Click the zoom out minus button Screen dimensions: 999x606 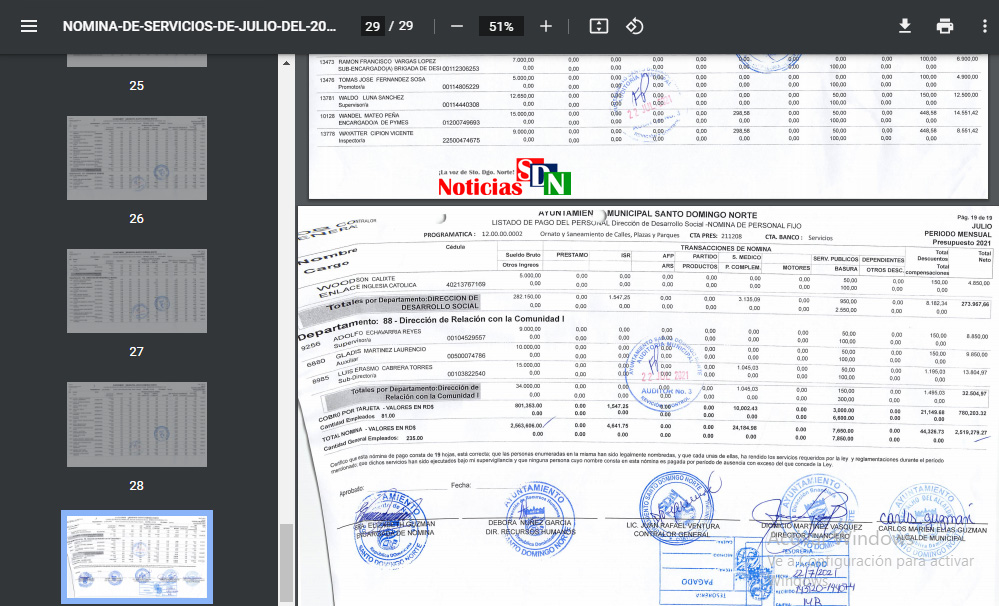tap(457, 26)
